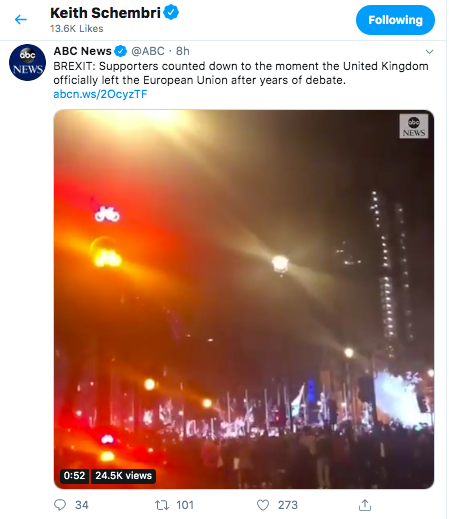Go back using the left arrow
This screenshot has height=519, width=449.
(x=21, y=20)
